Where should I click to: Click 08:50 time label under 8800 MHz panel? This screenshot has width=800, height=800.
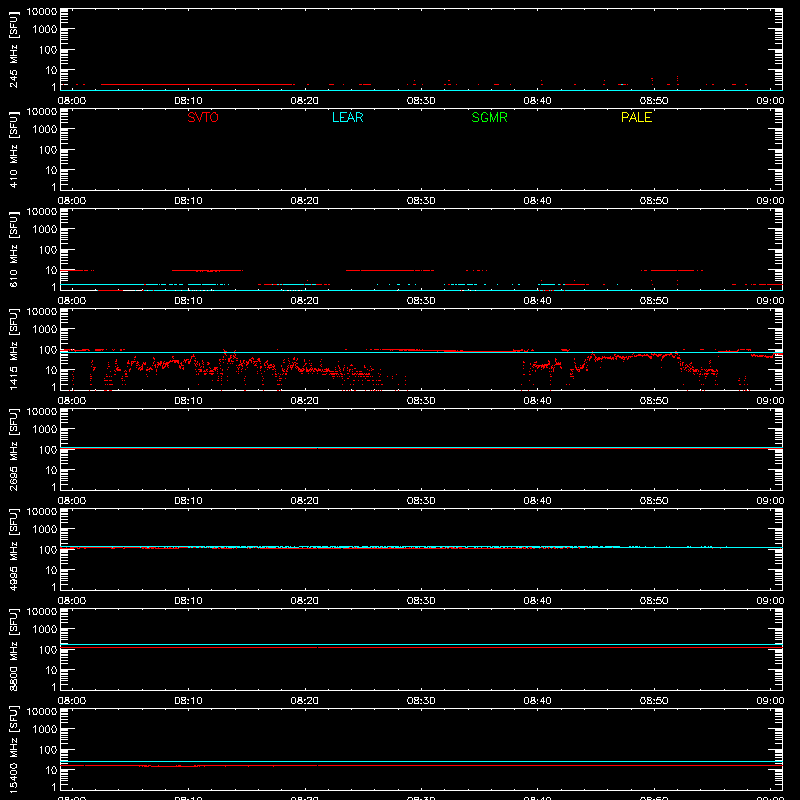click(x=654, y=701)
